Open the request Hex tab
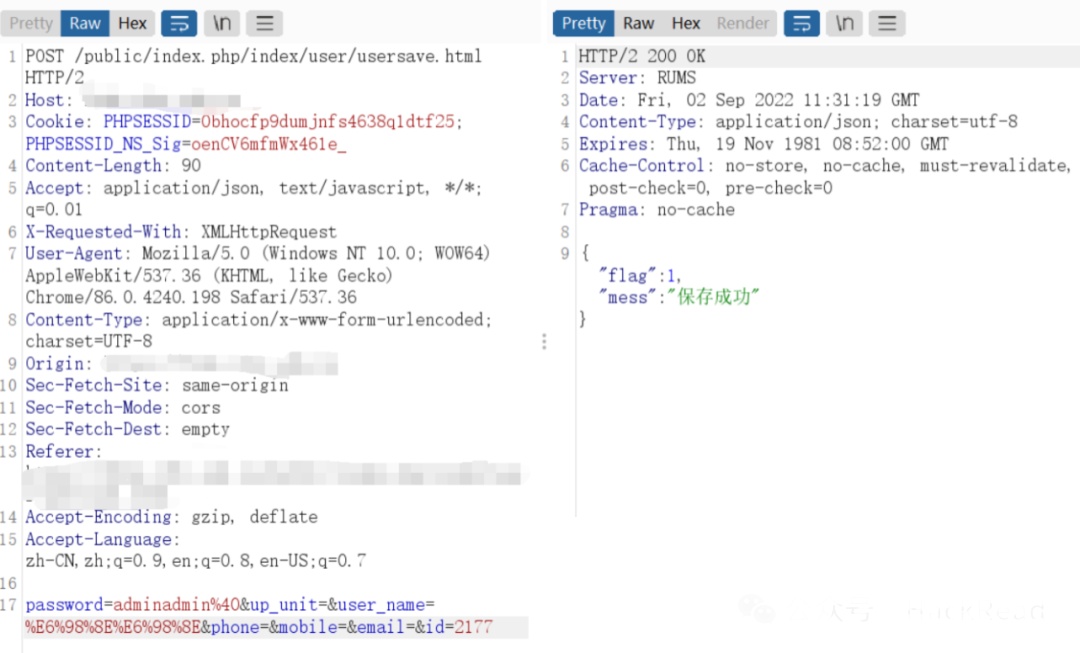 pyautogui.click(x=132, y=23)
